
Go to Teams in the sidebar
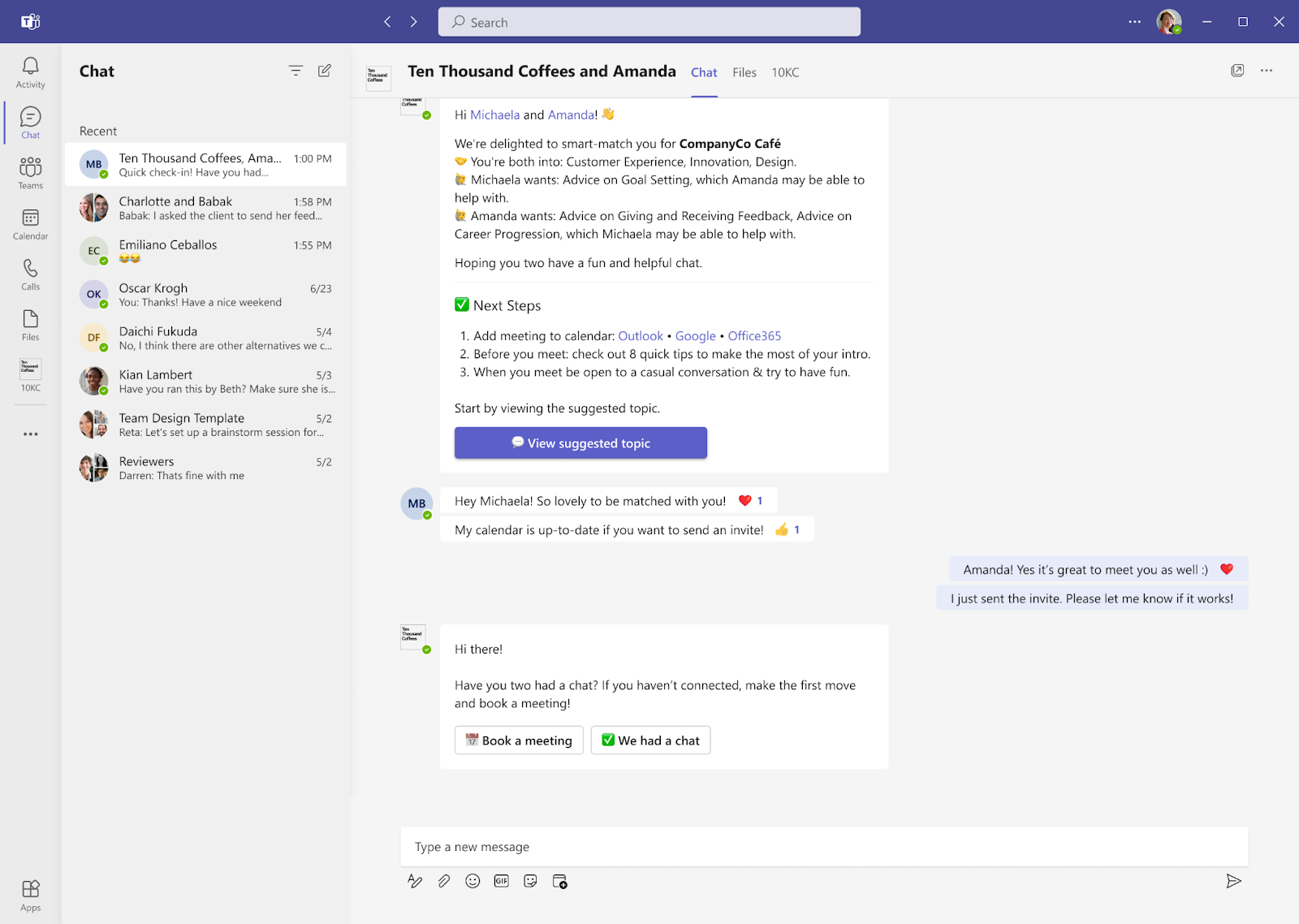coord(30,173)
